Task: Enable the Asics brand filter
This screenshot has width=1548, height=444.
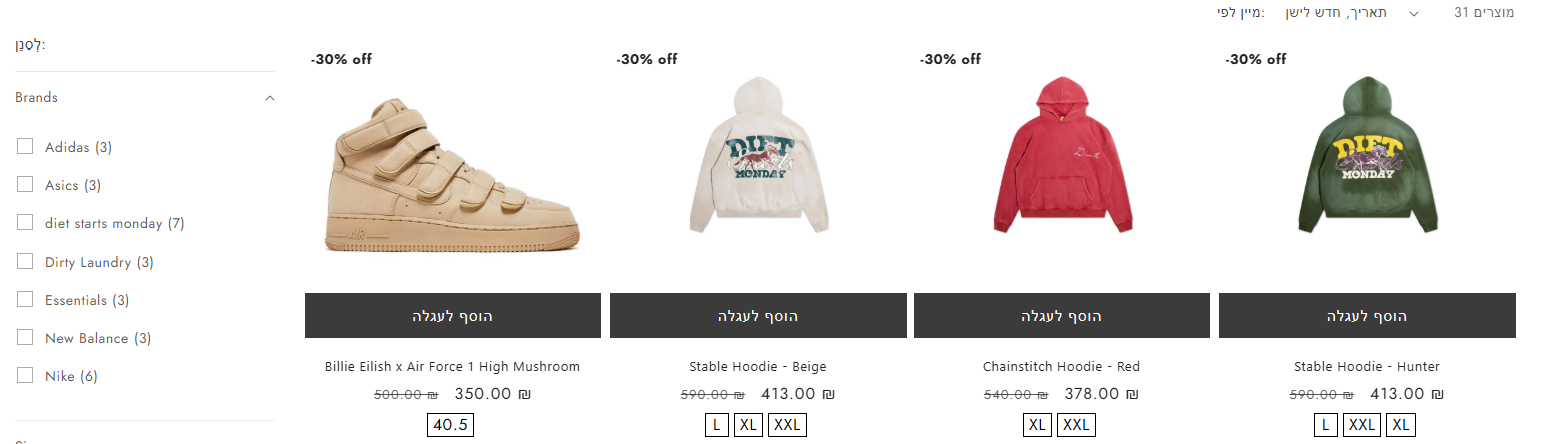Action: tap(25, 185)
